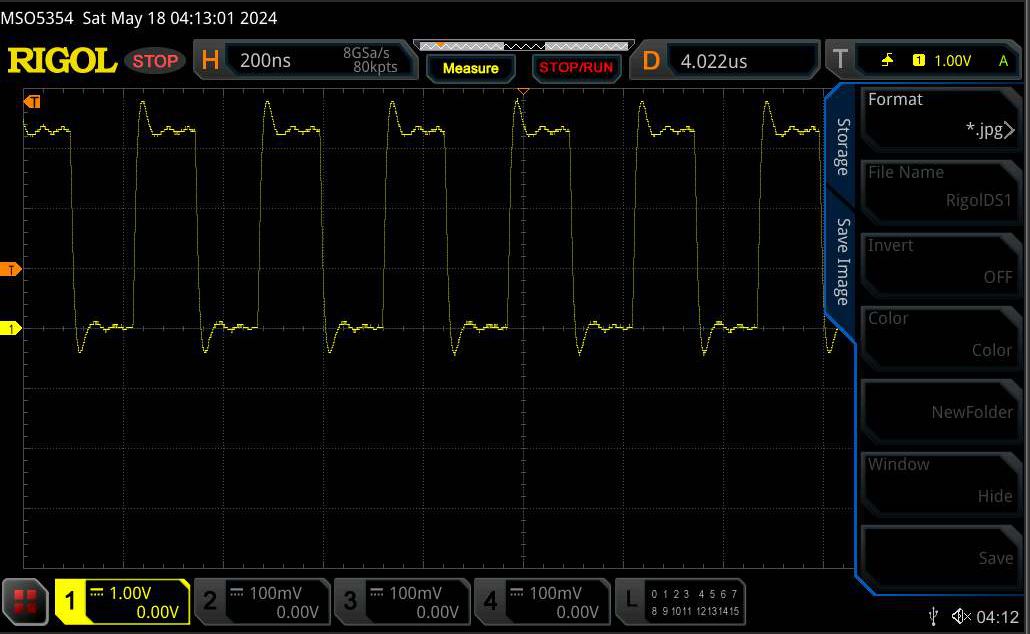Select channel 1 indicator at the bottom
This screenshot has height=634, width=1030.
(123, 601)
